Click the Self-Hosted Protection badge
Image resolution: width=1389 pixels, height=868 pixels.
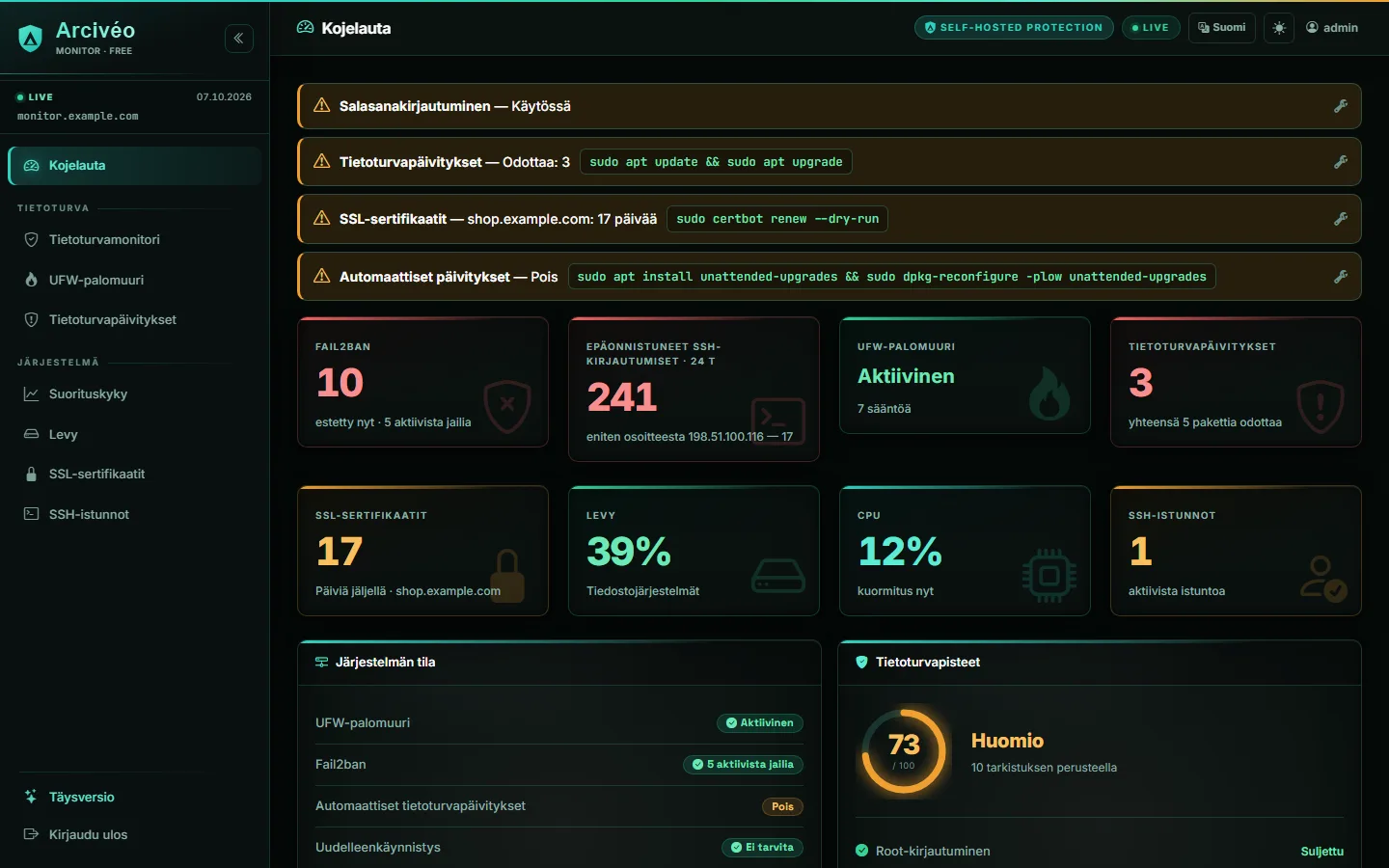point(1014,28)
